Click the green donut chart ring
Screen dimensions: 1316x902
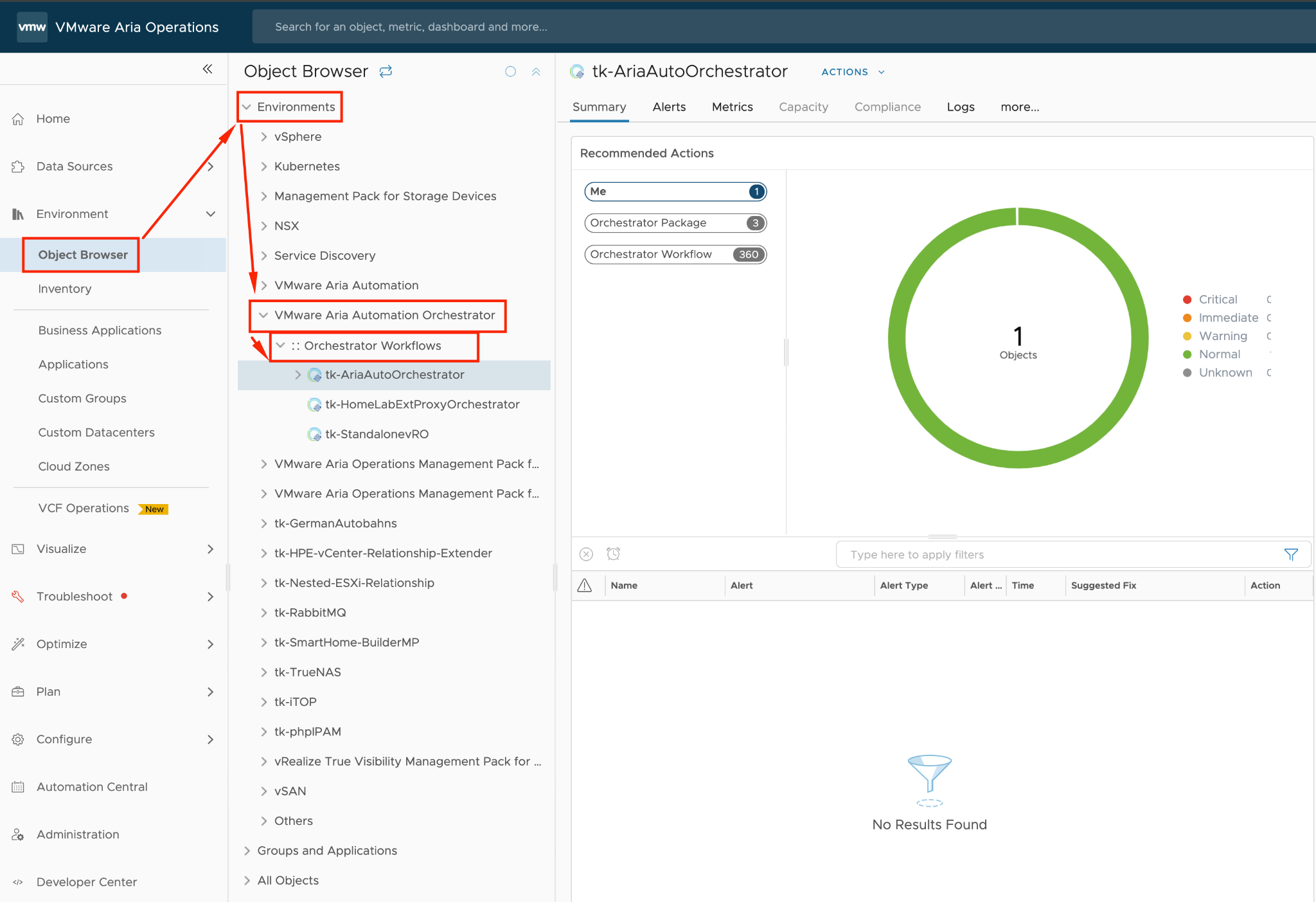pos(897,338)
